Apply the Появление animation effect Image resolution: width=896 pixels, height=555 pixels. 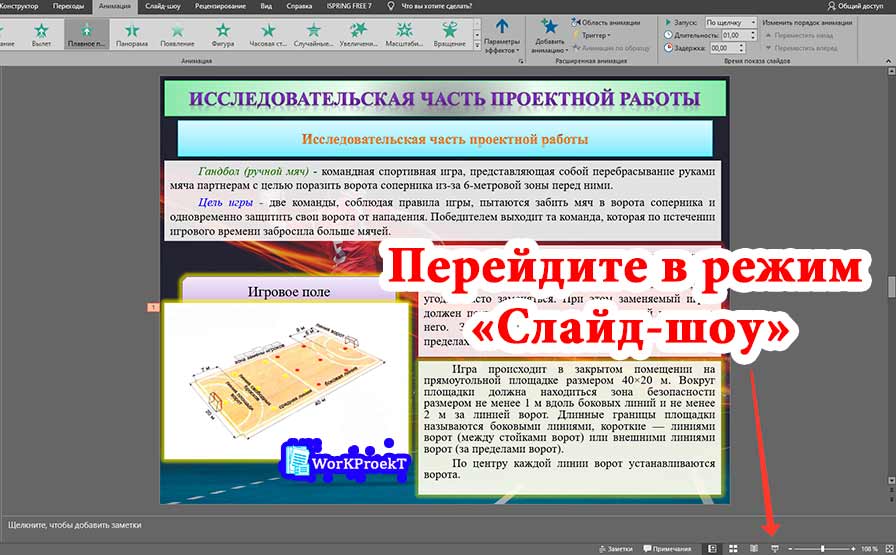coord(177,35)
